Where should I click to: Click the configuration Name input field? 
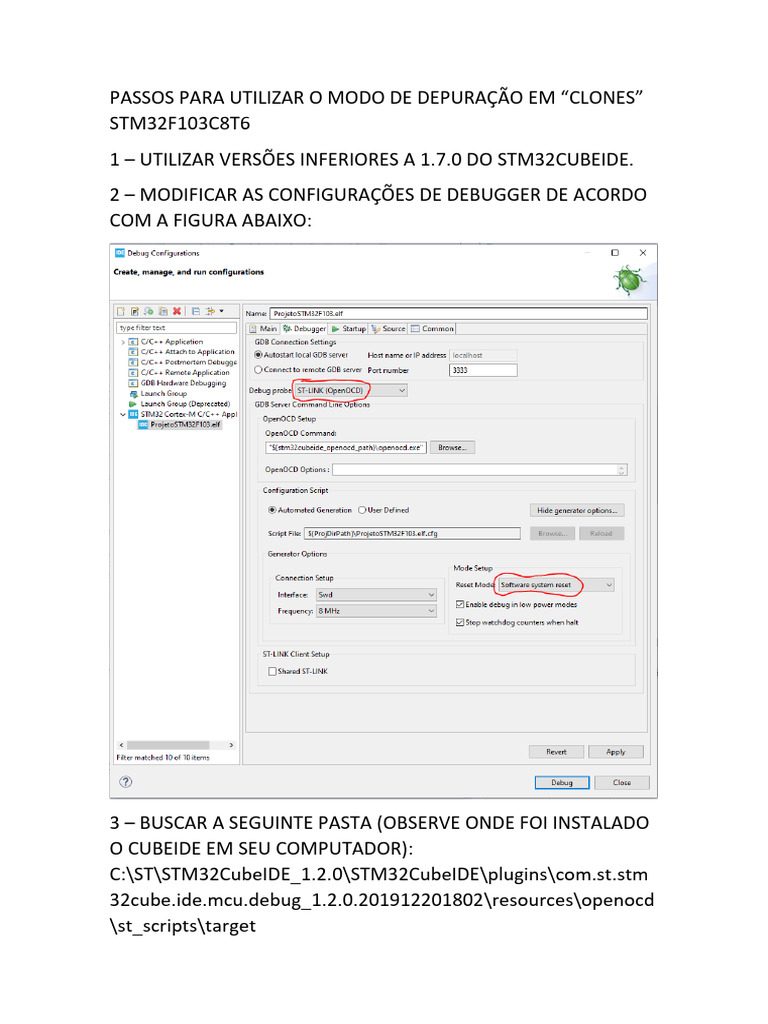pyautogui.click(x=458, y=313)
